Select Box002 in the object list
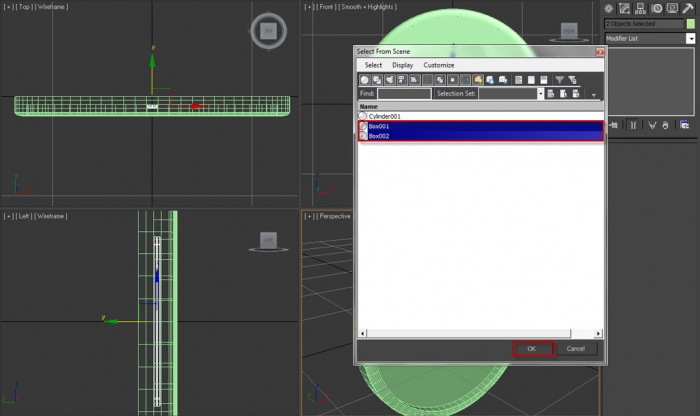This screenshot has height=416, width=700. pyautogui.click(x=481, y=136)
